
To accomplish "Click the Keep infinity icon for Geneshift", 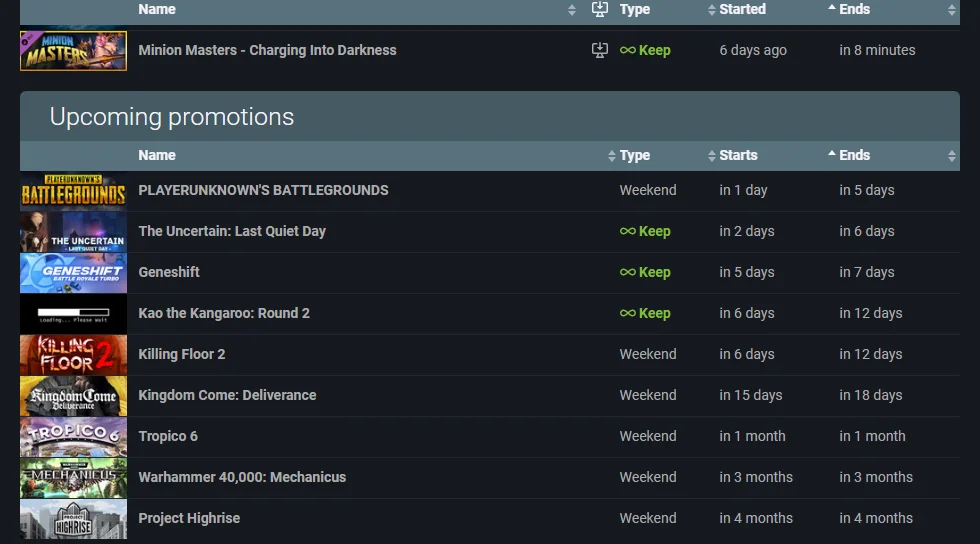I will tap(628, 272).
